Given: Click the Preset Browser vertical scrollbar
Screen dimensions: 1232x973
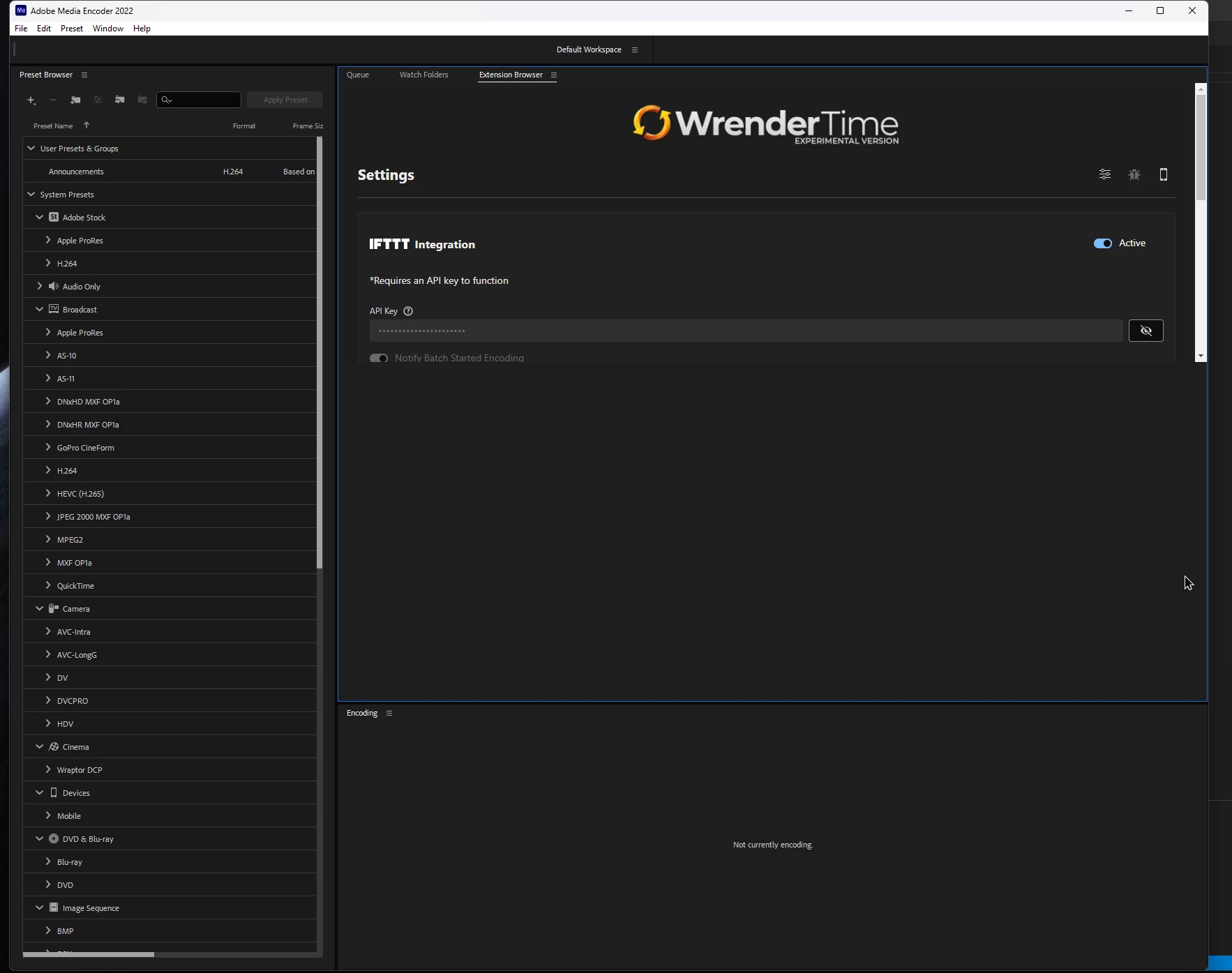Looking at the screenshot, I should coord(320,353).
